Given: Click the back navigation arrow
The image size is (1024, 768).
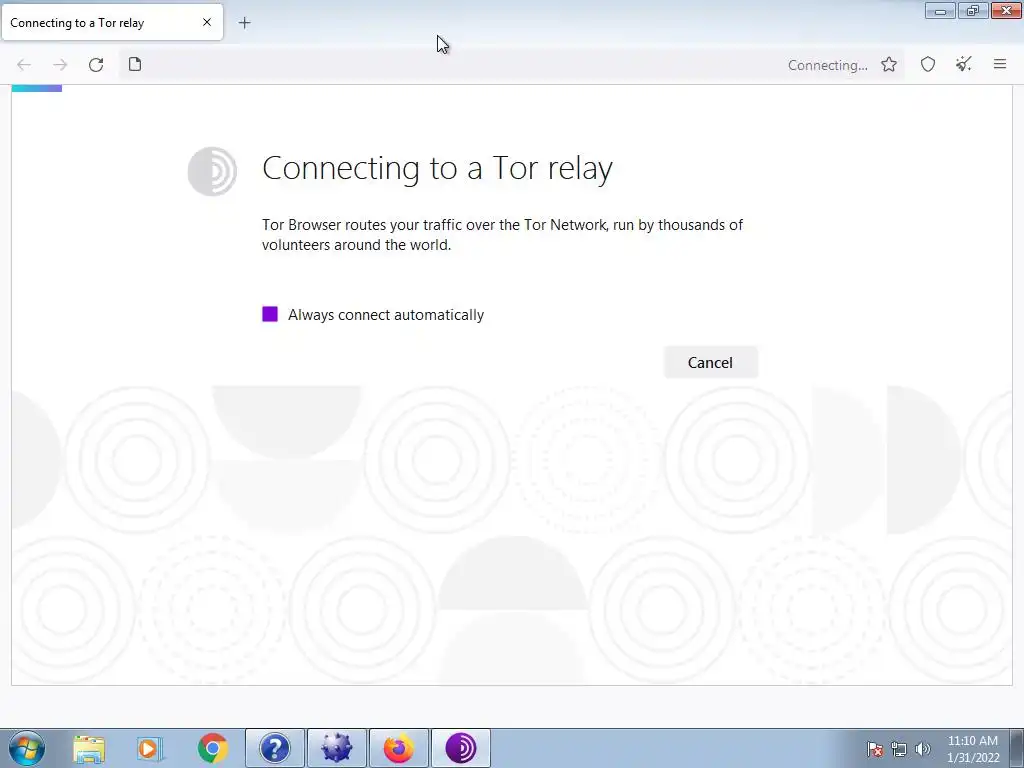Looking at the screenshot, I should (24, 65).
